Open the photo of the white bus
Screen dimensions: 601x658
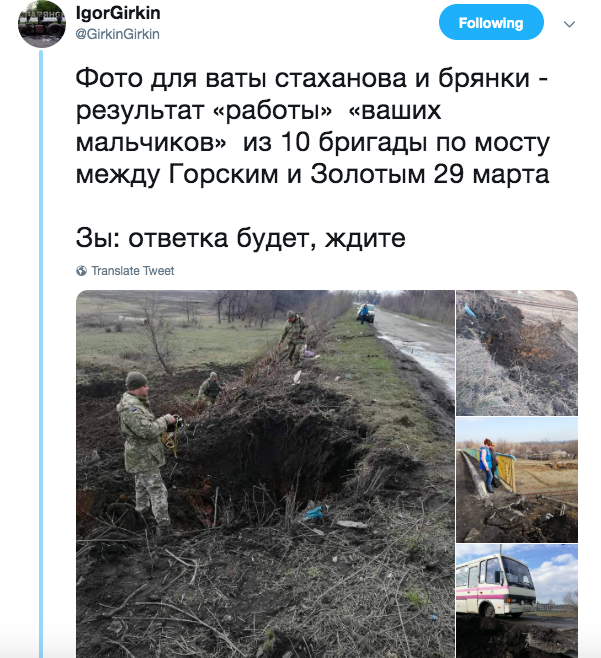[x=517, y=601]
